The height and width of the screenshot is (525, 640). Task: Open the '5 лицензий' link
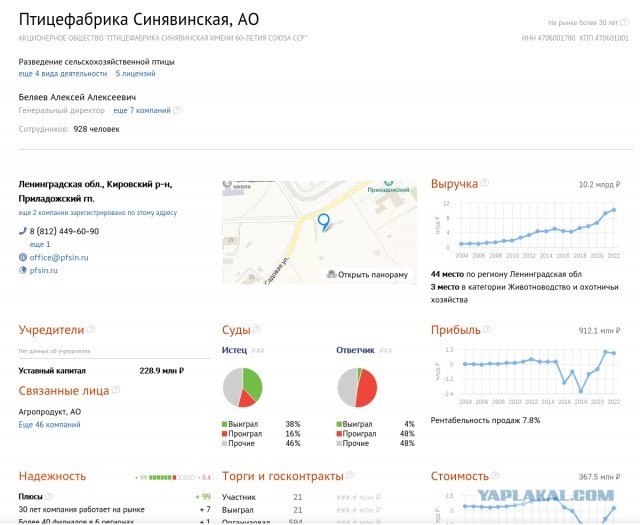tap(136, 73)
